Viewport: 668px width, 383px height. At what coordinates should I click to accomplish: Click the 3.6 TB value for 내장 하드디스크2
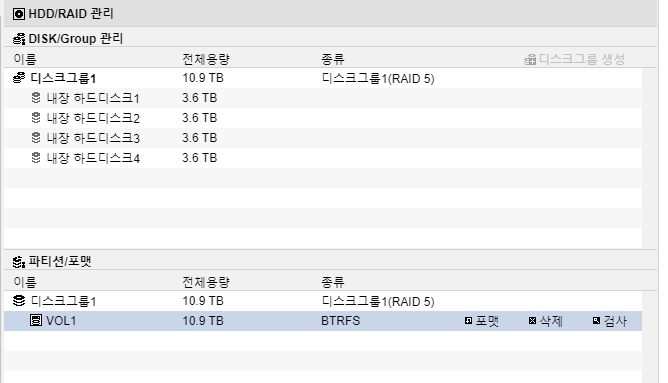click(199, 118)
